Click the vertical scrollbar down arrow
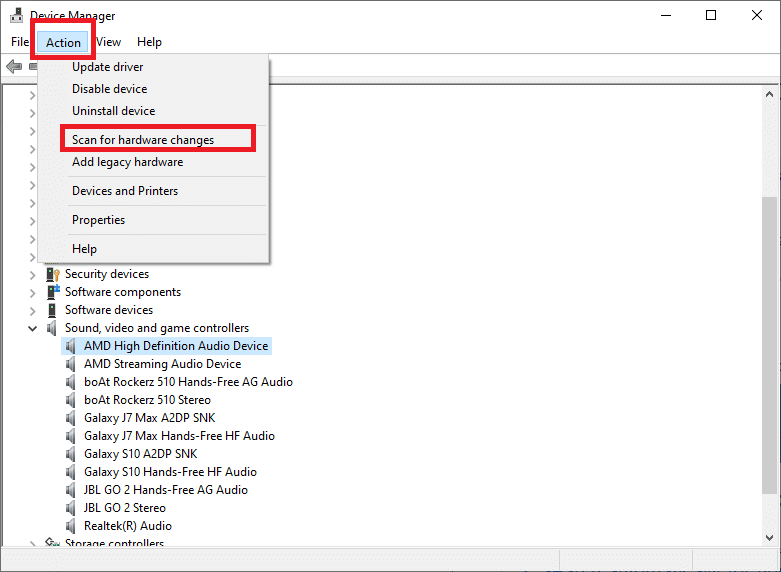The width and height of the screenshot is (781, 572). tap(771, 538)
